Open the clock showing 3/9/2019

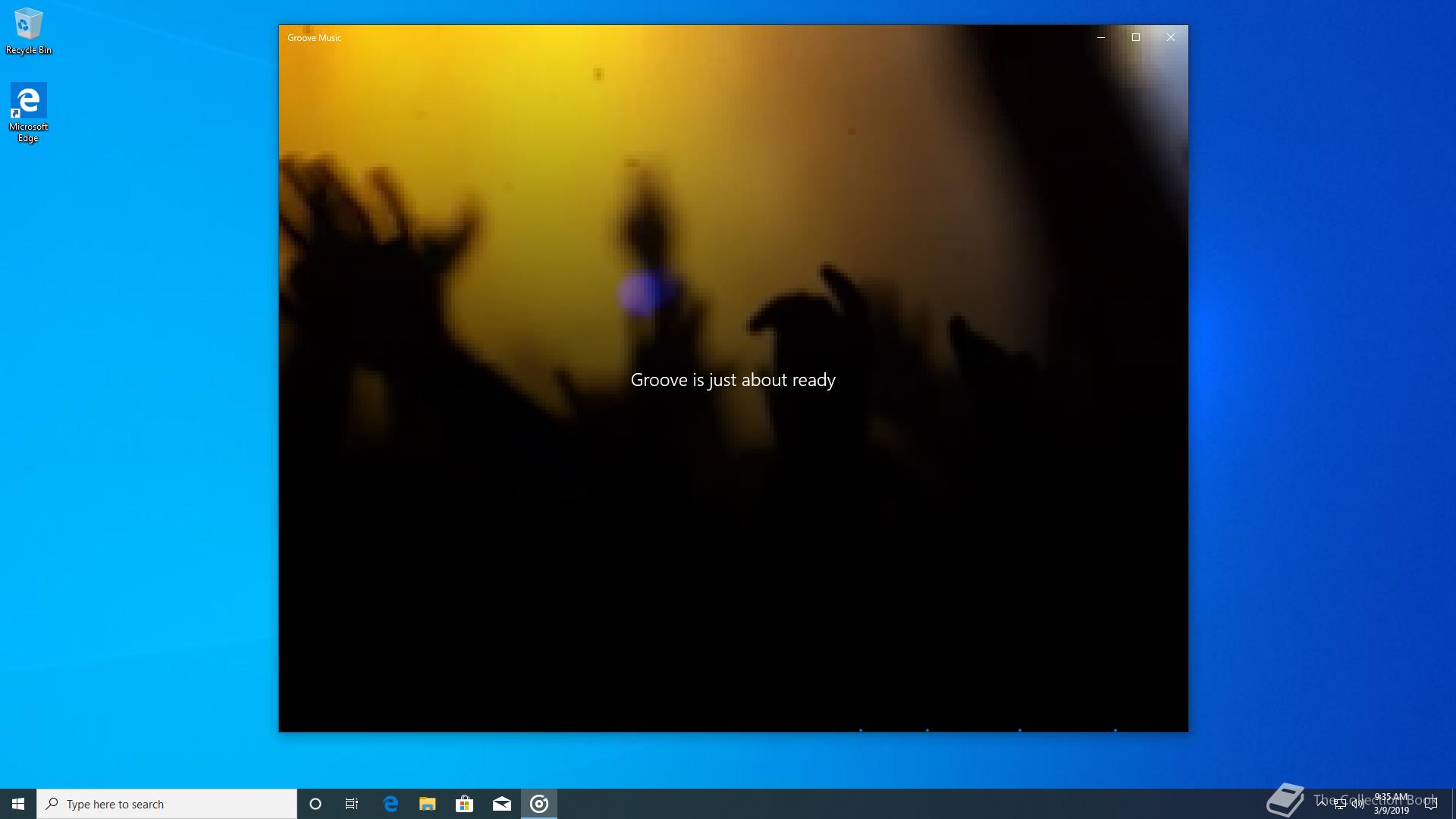click(1392, 804)
